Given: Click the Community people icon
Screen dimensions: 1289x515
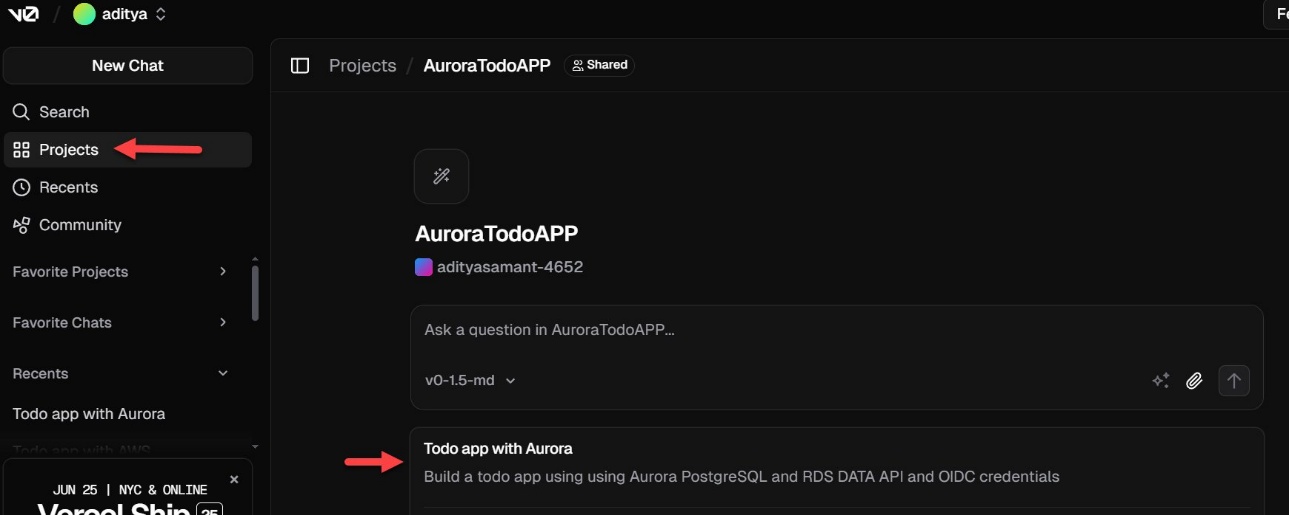Looking at the screenshot, I should pyautogui.click(x=21, y=225).
